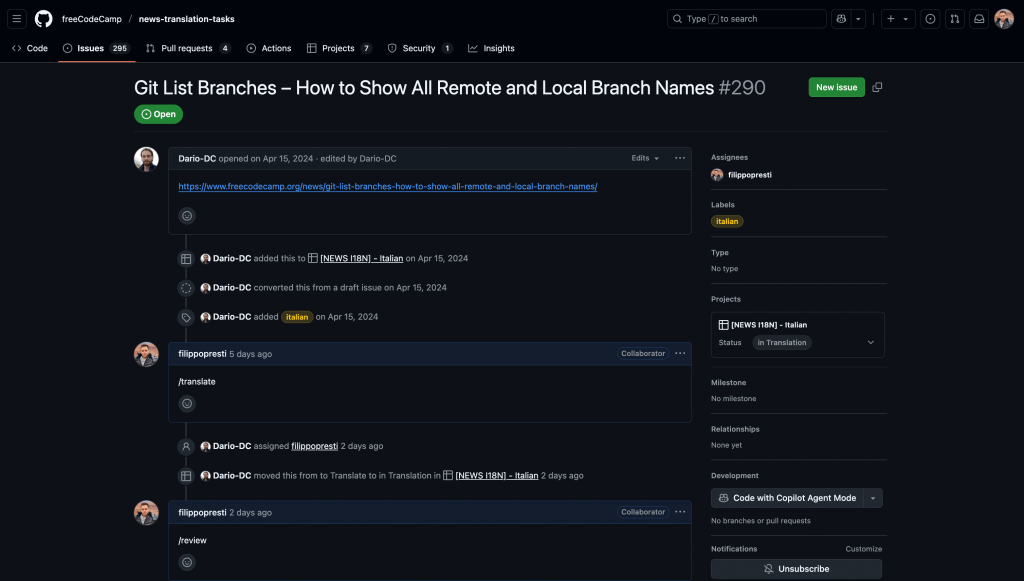Switch to the Code tab
Viewport: 1024px width, 581px height.
[x=30, y=48]
